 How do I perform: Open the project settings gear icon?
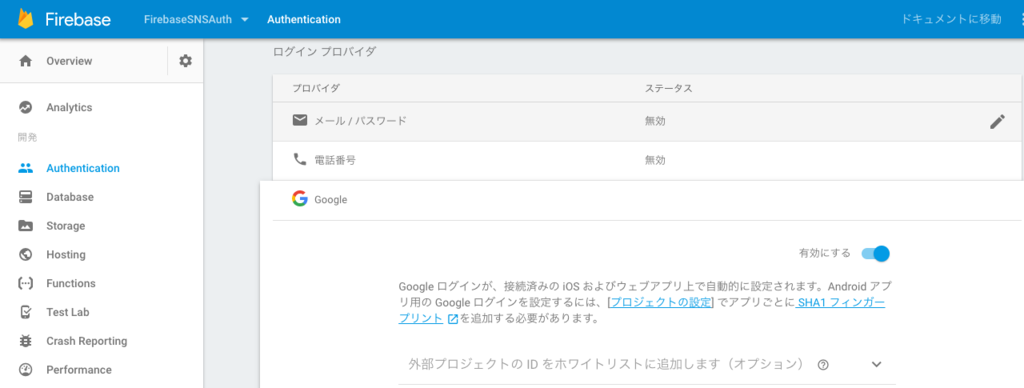pyautogui.click(x=185, y=61)
